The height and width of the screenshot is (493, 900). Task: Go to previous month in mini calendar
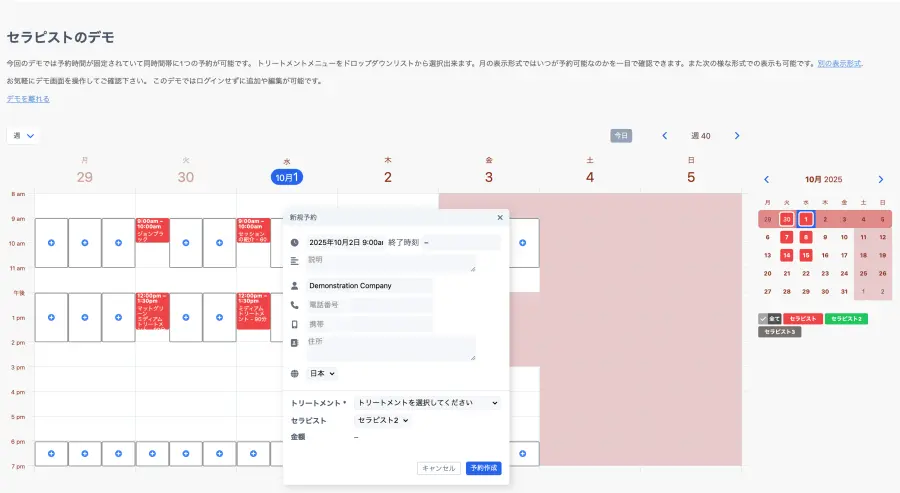tap(767, 180)
